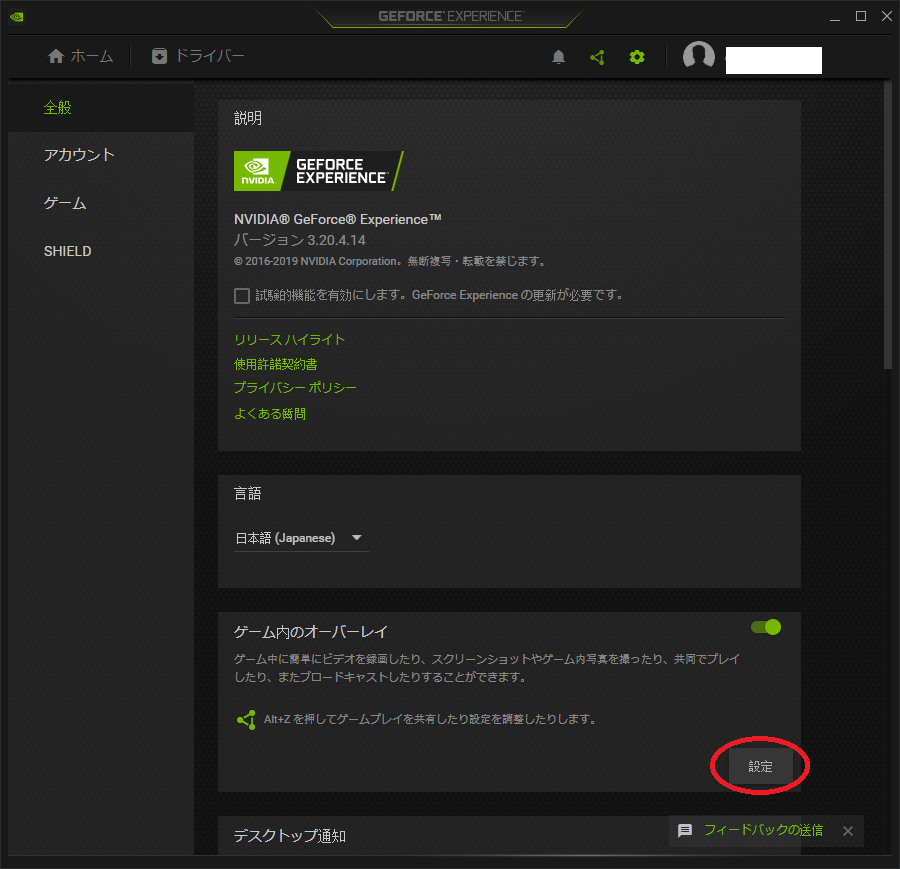Open the notifications bell icon

click(x=558, y=57)
